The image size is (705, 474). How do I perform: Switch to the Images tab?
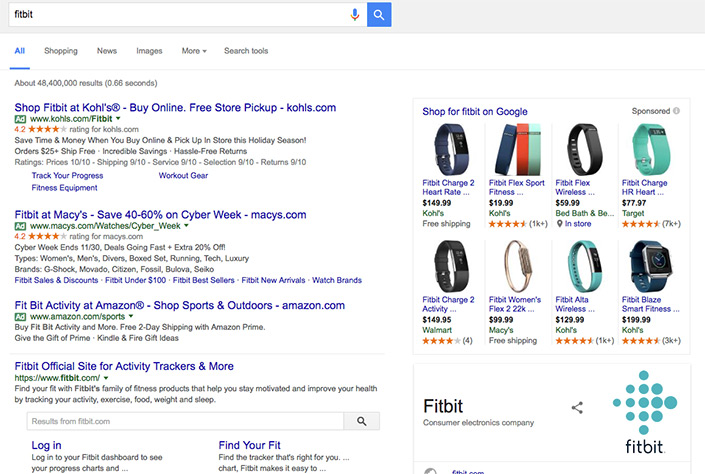tap(149, 51)
